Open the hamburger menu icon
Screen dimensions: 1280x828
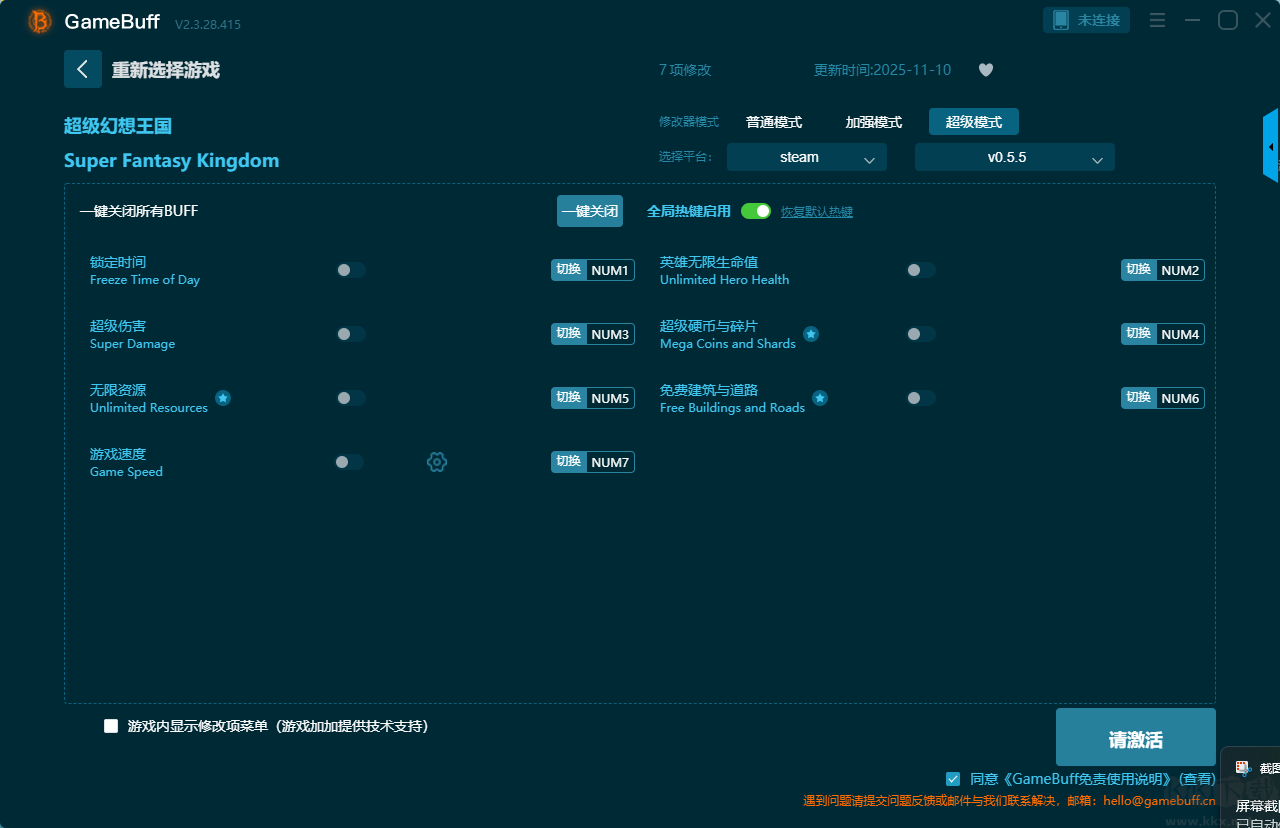tap(1157, 20)
